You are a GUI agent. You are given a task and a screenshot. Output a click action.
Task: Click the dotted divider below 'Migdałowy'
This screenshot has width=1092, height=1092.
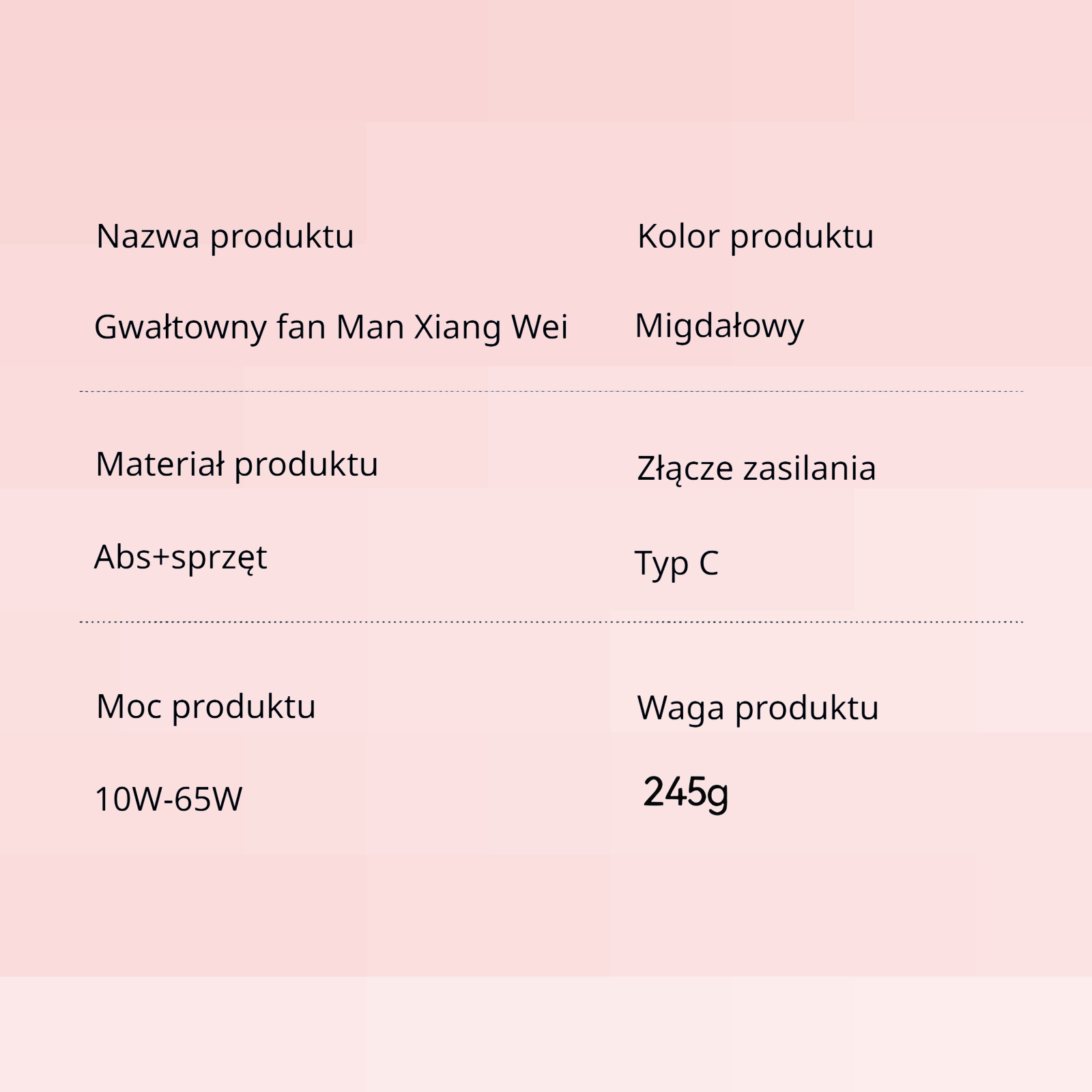pyautogui.click(x=551, y=392)
